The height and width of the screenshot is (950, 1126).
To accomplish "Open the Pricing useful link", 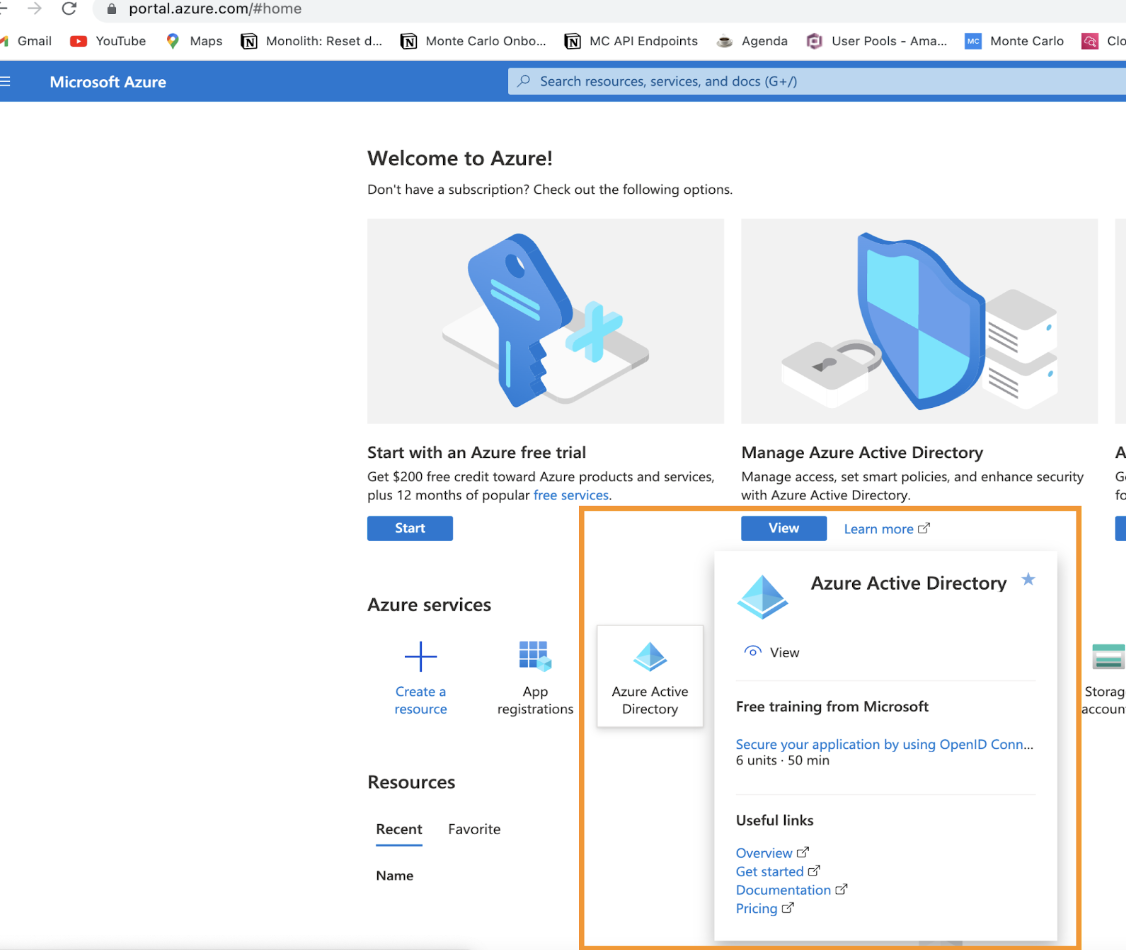I will click(764, 908).
